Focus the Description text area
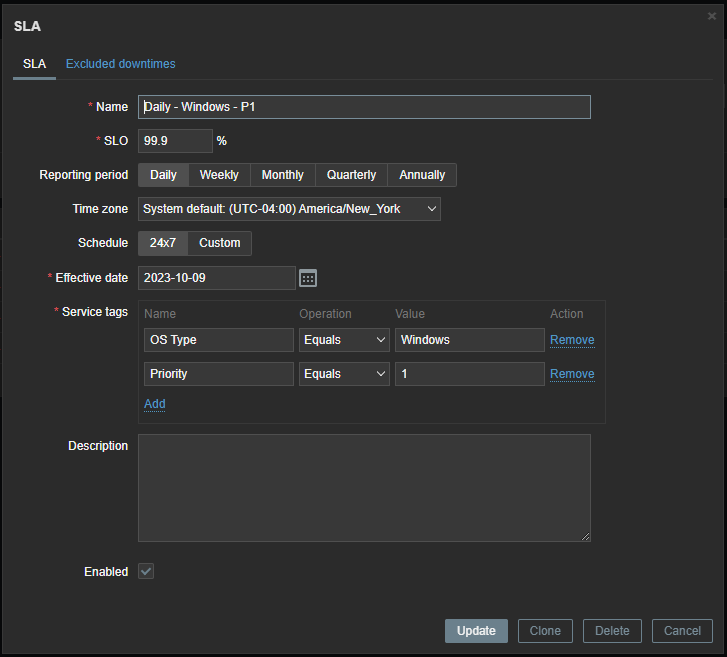The image size is (727, 657). pos(364,488)
